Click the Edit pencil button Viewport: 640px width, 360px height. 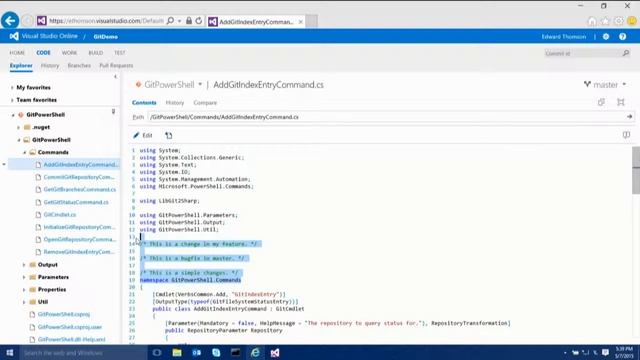(x=143, y=135)
